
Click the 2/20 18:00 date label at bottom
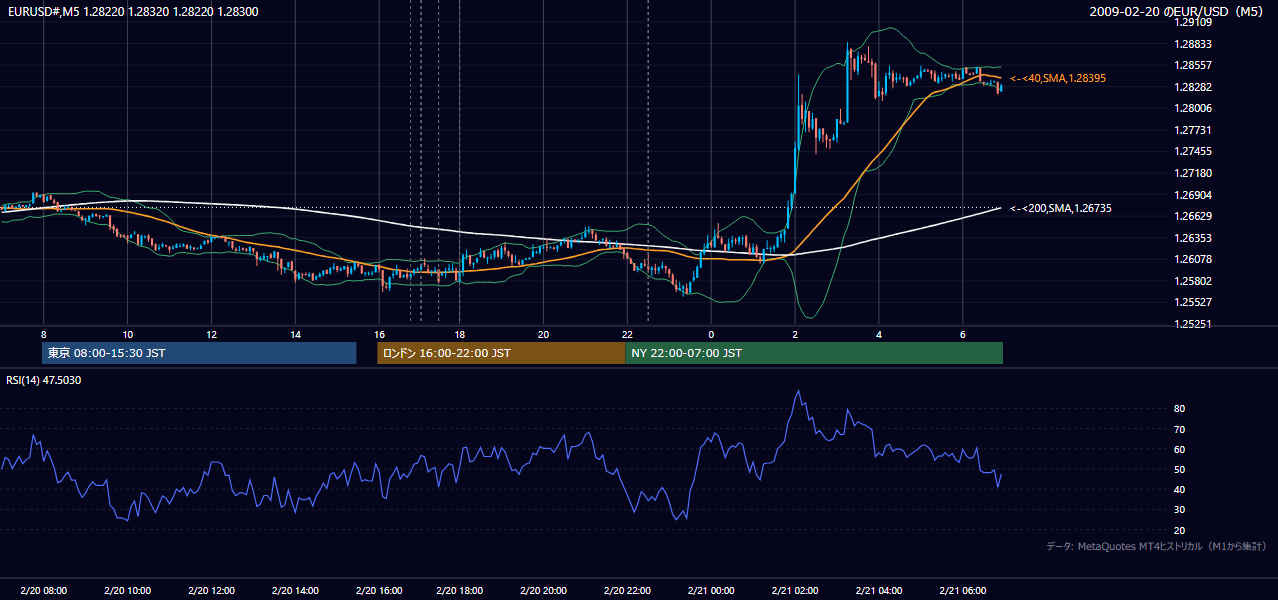point(459,590)
